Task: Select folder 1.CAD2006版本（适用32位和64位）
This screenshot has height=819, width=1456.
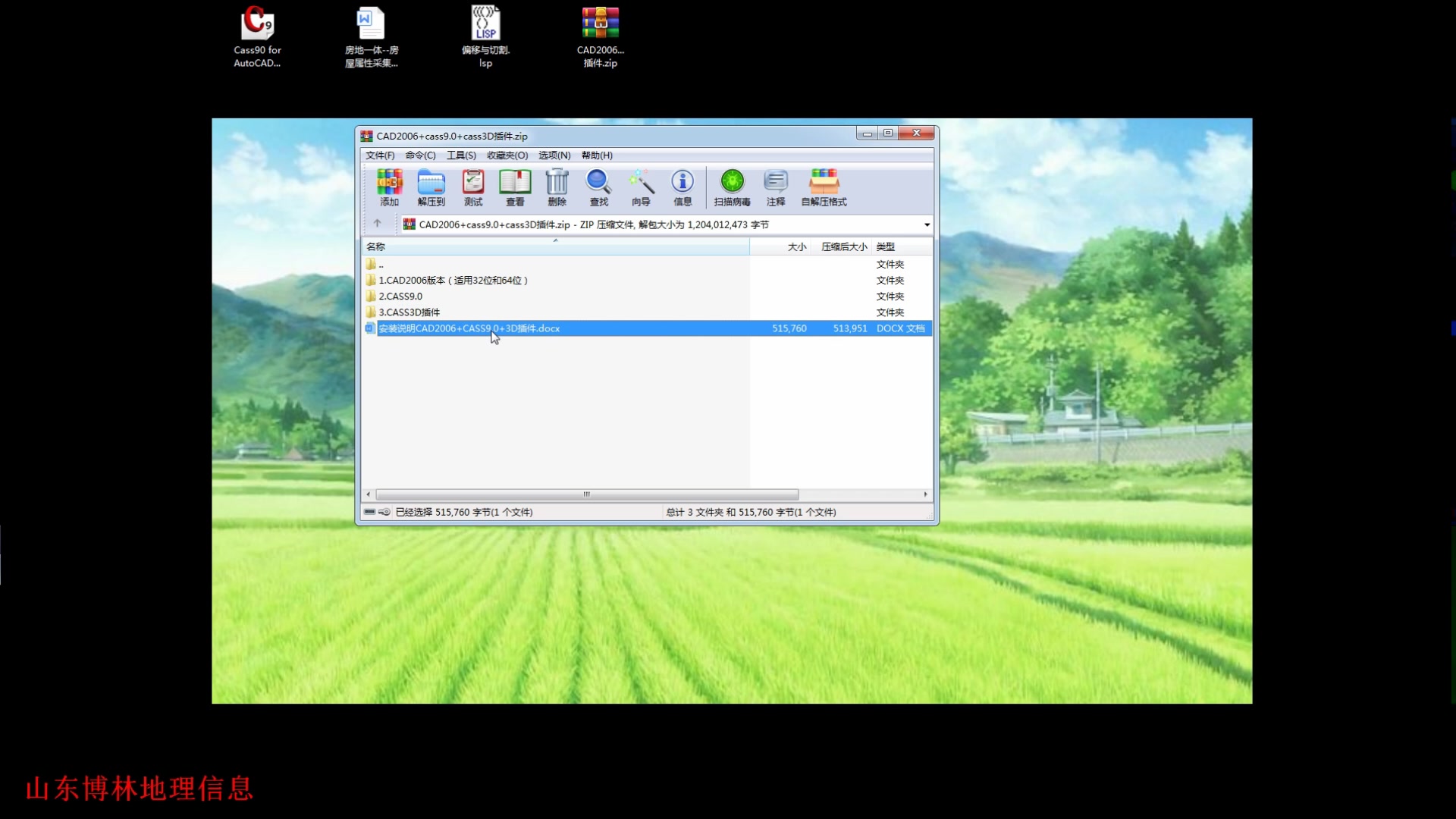Action: tap(647, 281)
